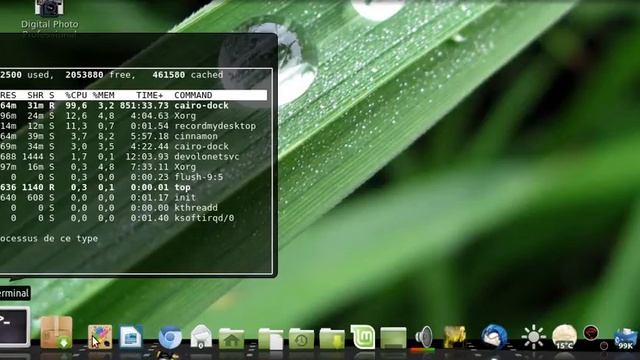Click the ksoftirqd/0 process name
This screenshot has width=640, height=360.
point(204,218)
